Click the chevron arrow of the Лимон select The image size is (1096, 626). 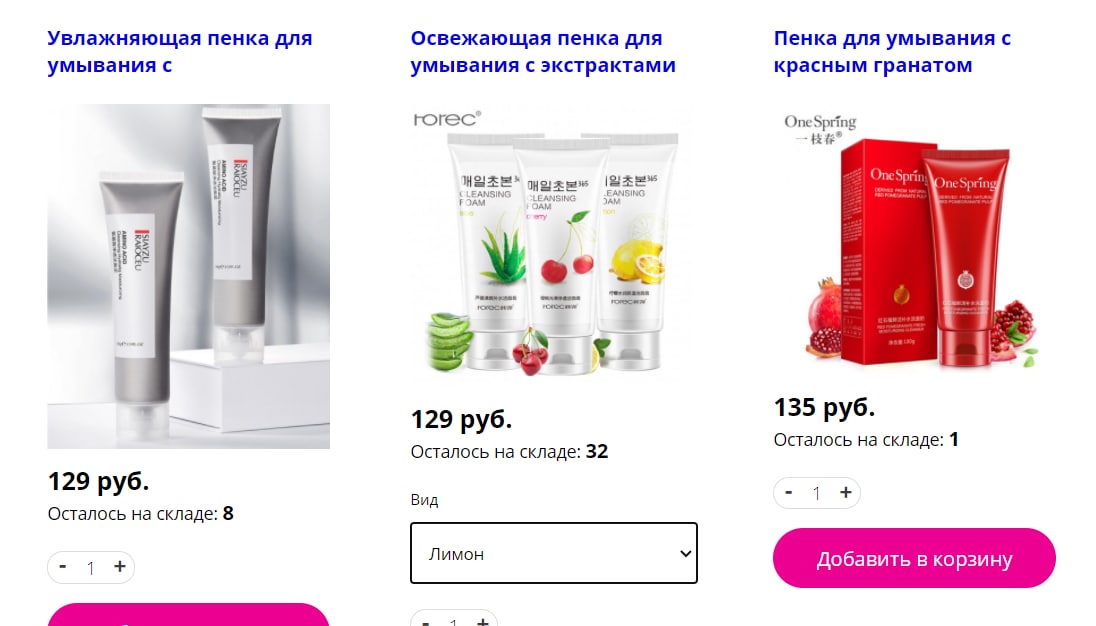(686, 553)
